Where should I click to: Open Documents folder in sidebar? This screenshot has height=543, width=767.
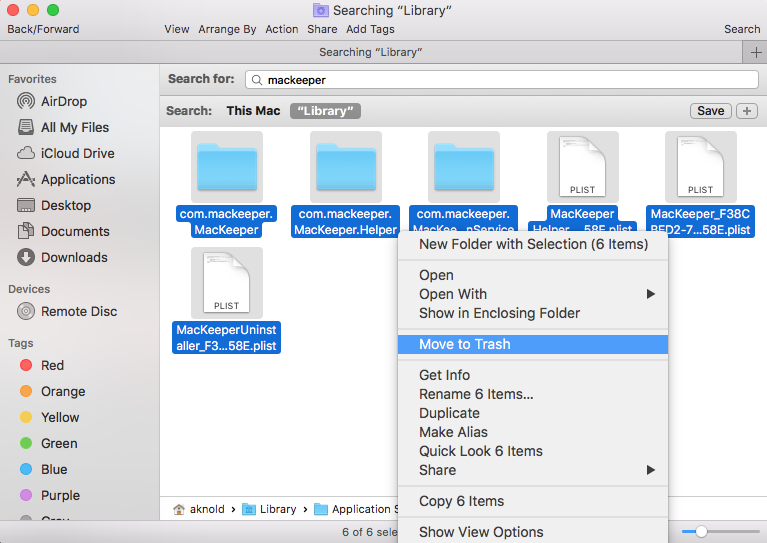point(63,231)
